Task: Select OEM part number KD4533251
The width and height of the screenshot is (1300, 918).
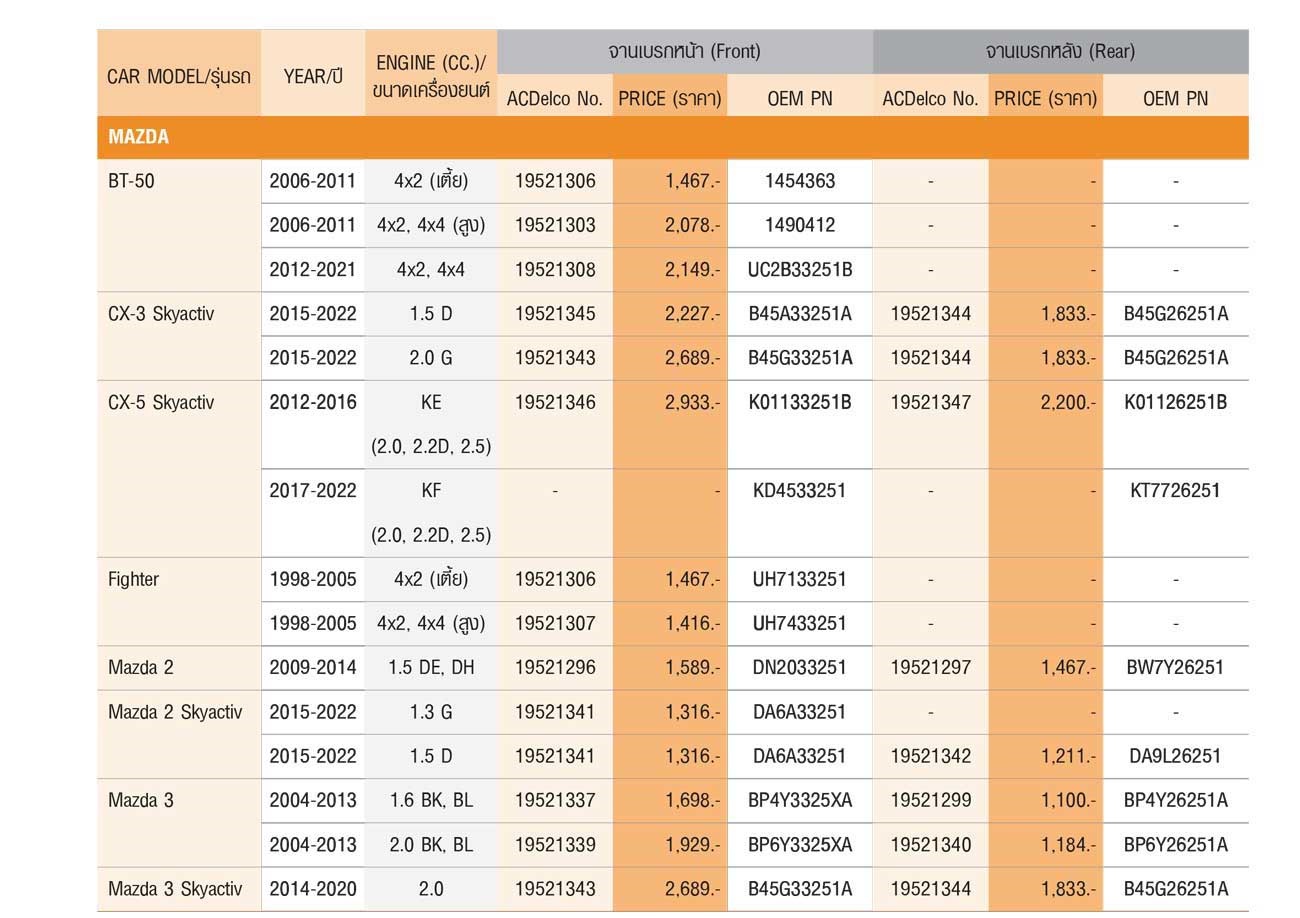Action: tap(800, 490)
